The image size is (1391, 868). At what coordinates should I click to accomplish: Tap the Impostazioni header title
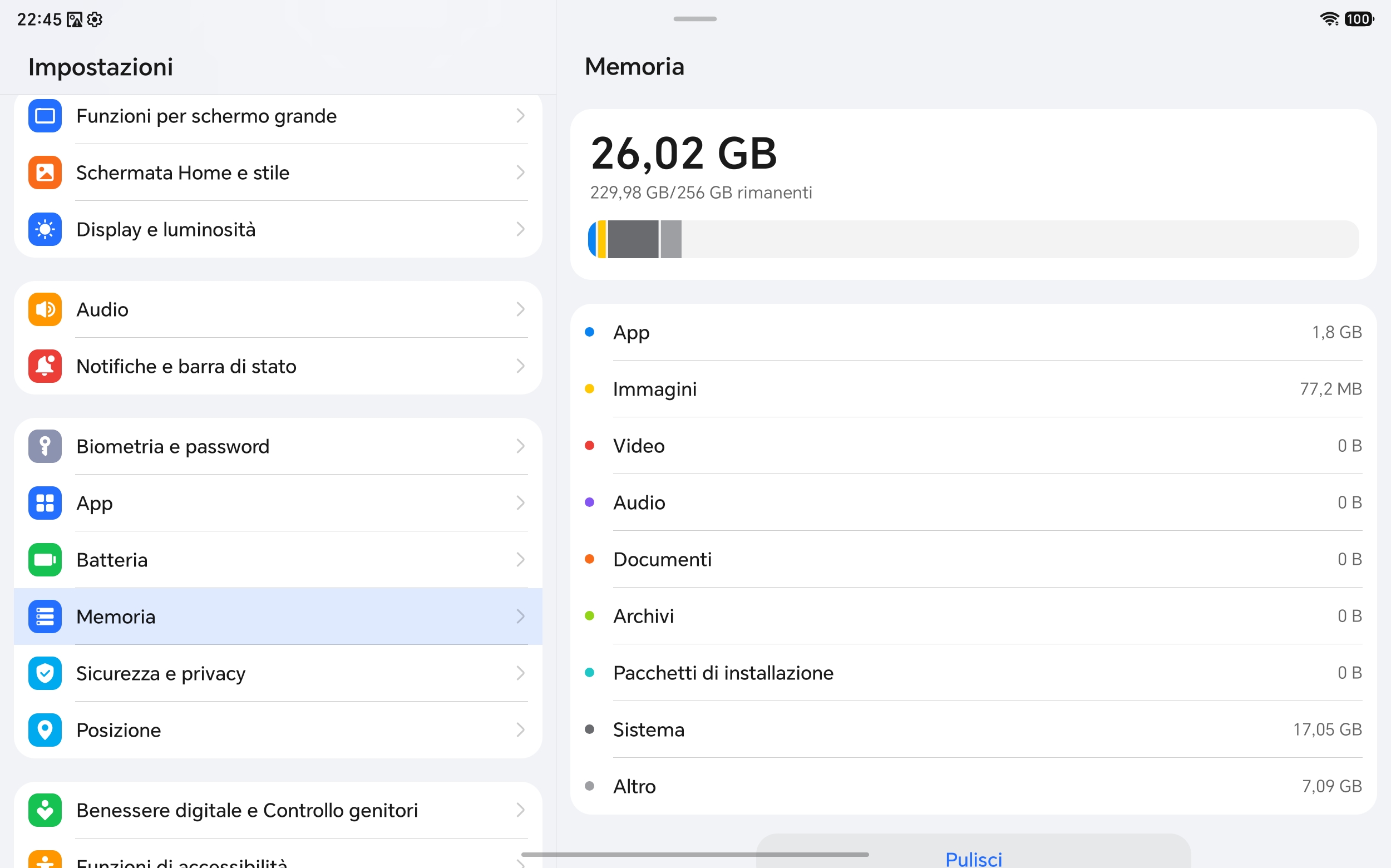tap(101, 67)
